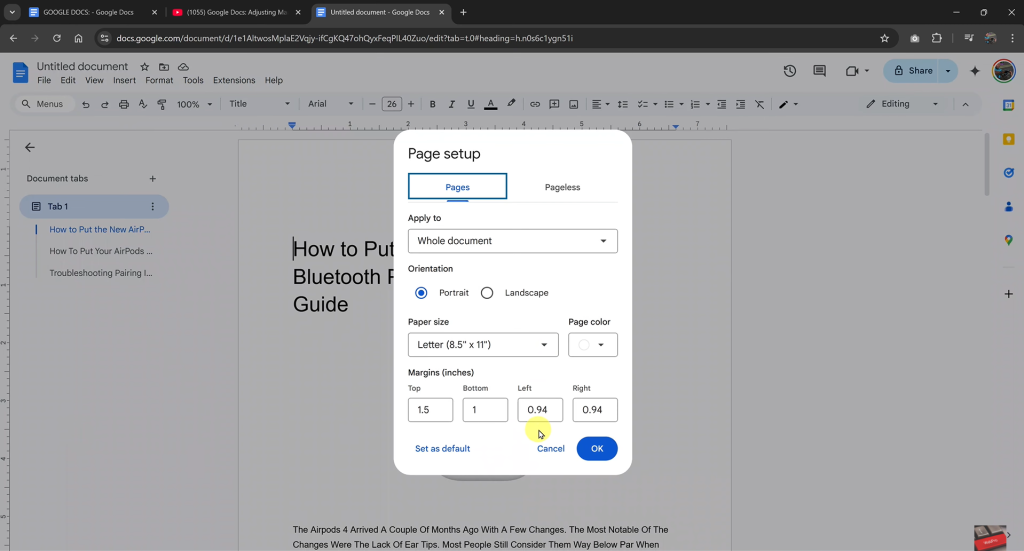Toggle Underline formatting button
The width and height of the screenshot is (1024, 551).
coord(471,104)
